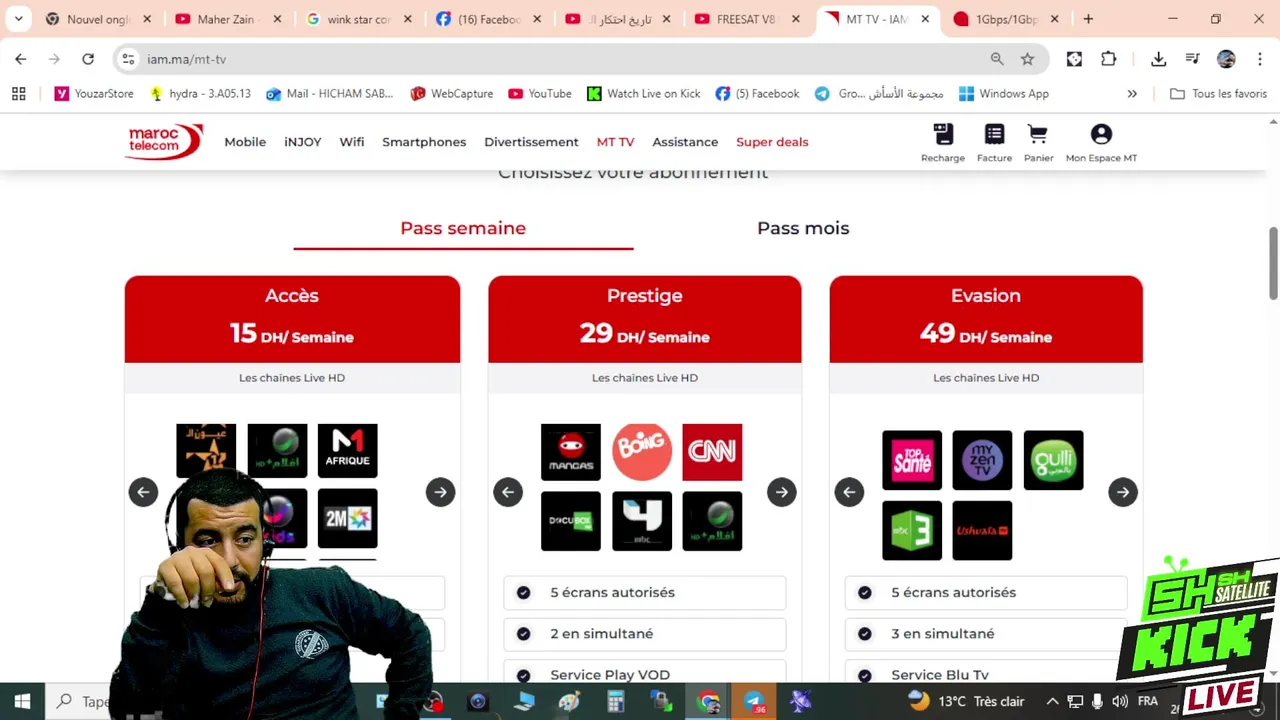Click the My Zen TV channel logo

pyautogui.click(x=982, y=460)
